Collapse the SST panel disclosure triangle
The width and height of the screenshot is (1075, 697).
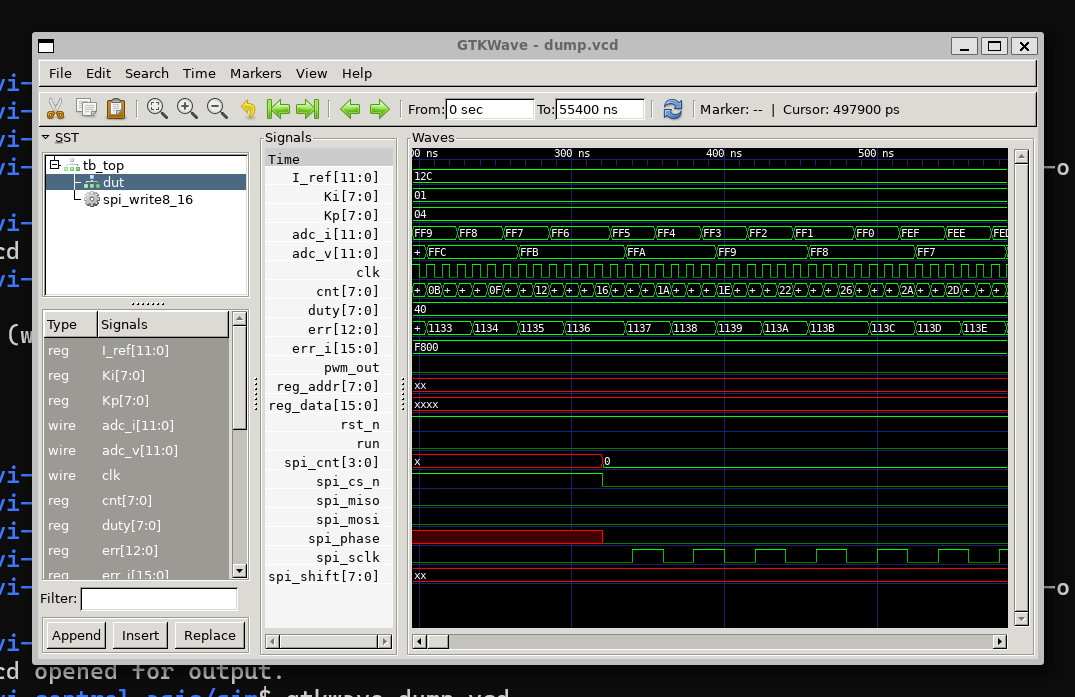coord(46,137)
